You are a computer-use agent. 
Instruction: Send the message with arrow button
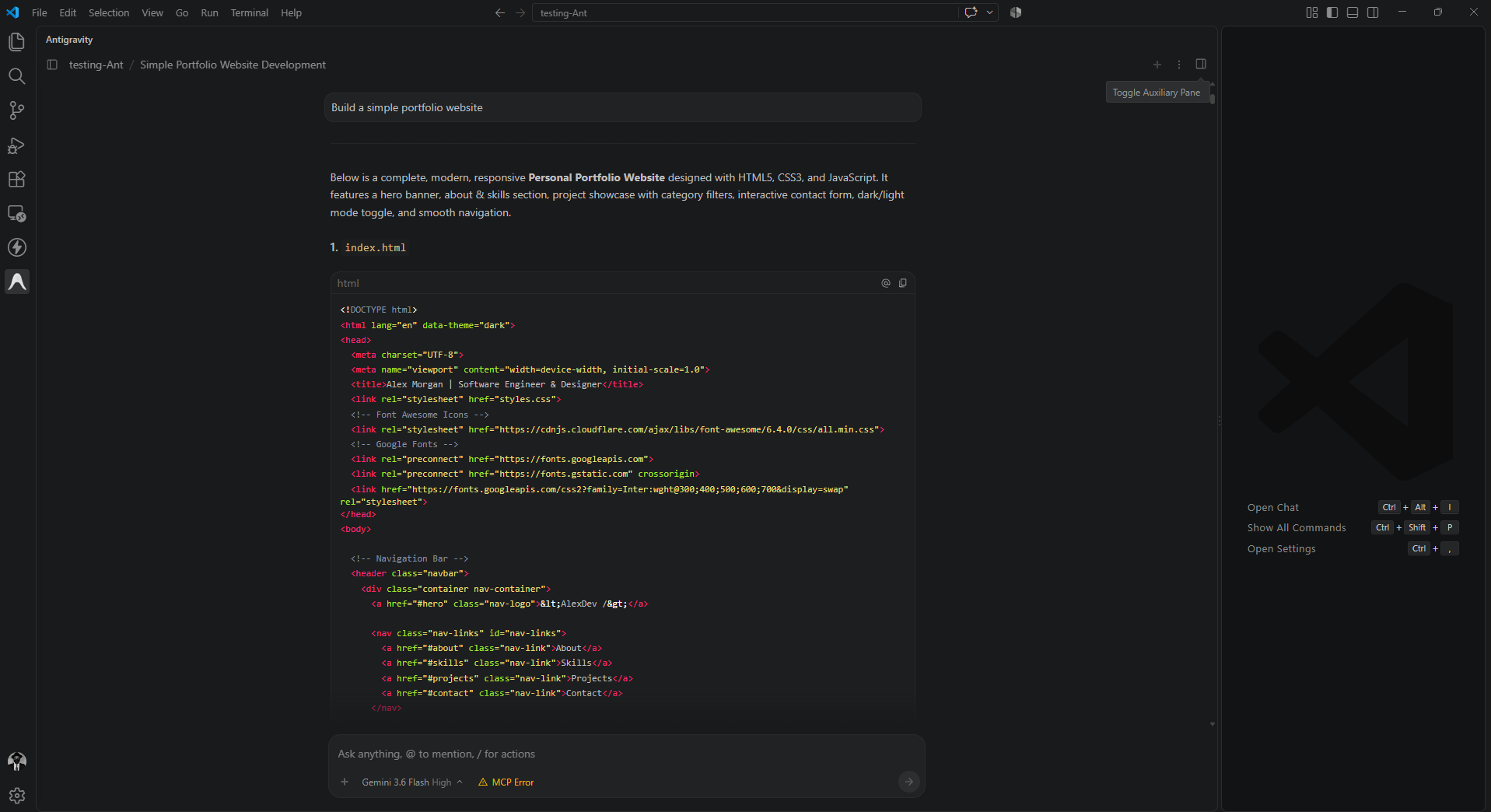click(x=908, y=782)
